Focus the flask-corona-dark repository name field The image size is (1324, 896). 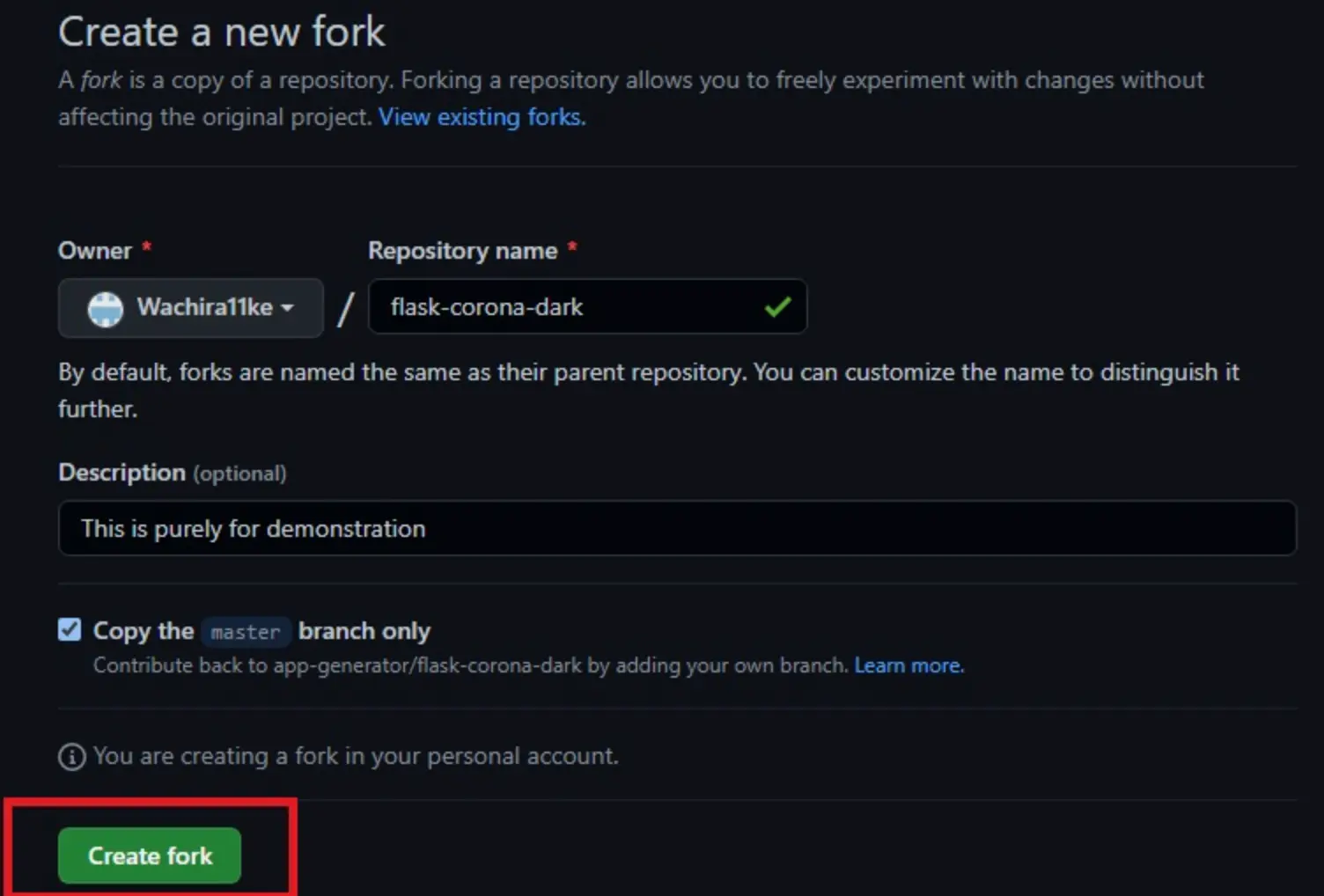(x=572, y=307)
